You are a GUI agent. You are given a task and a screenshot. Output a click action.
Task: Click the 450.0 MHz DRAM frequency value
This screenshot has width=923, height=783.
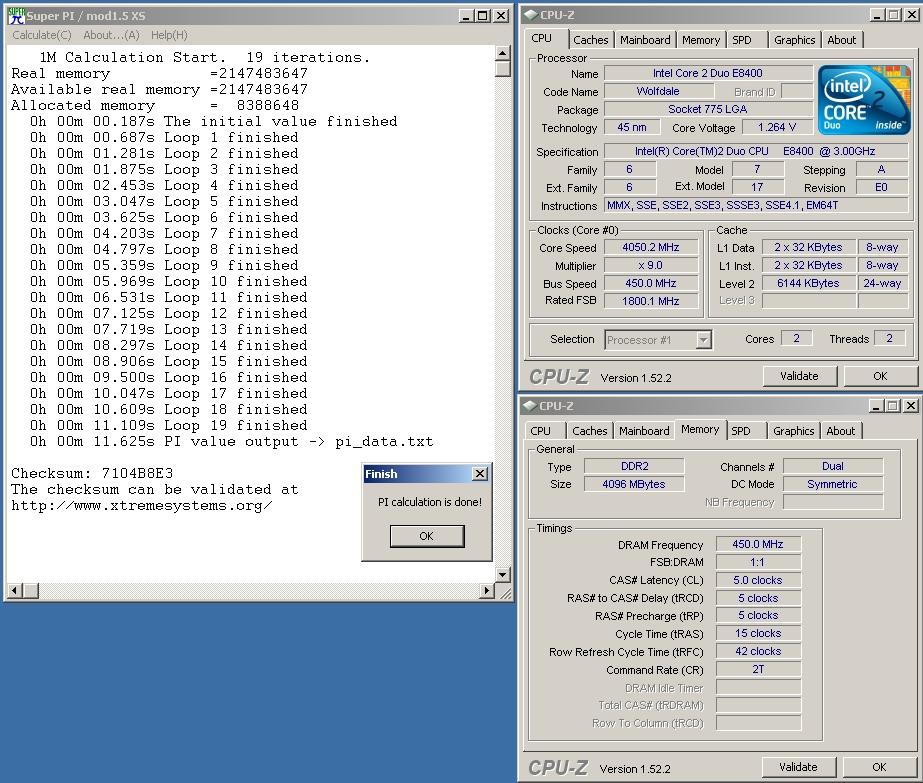(758, 545)
